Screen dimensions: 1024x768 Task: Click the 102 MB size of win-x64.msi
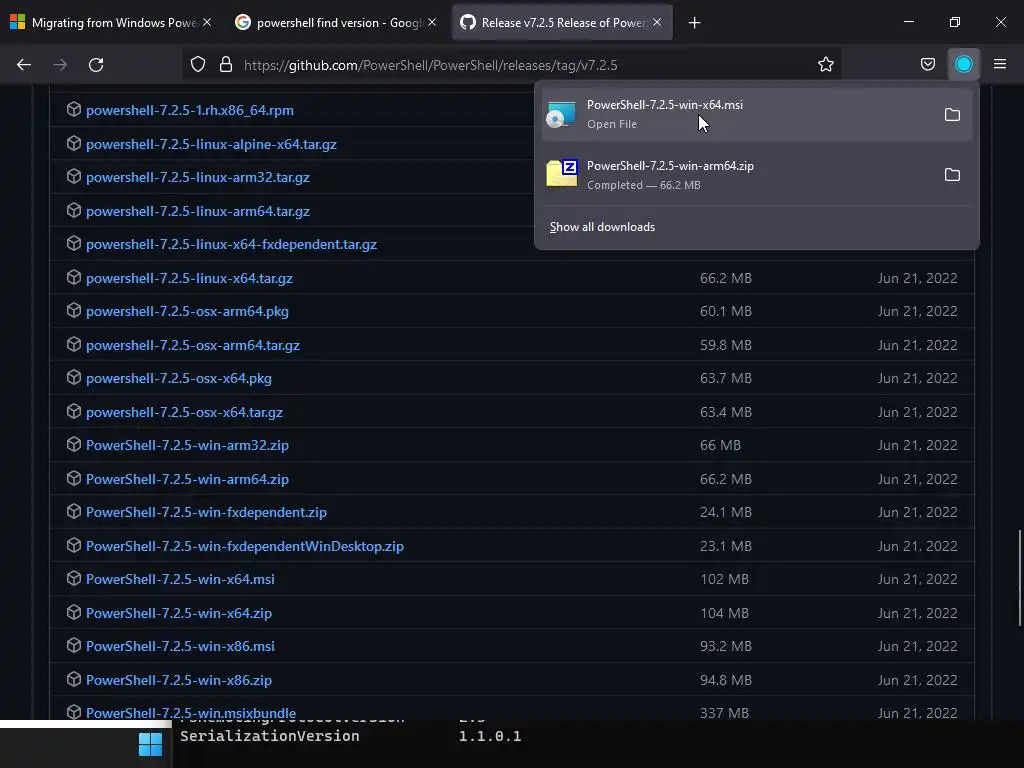pyautogui.click(x=725, y=579)
